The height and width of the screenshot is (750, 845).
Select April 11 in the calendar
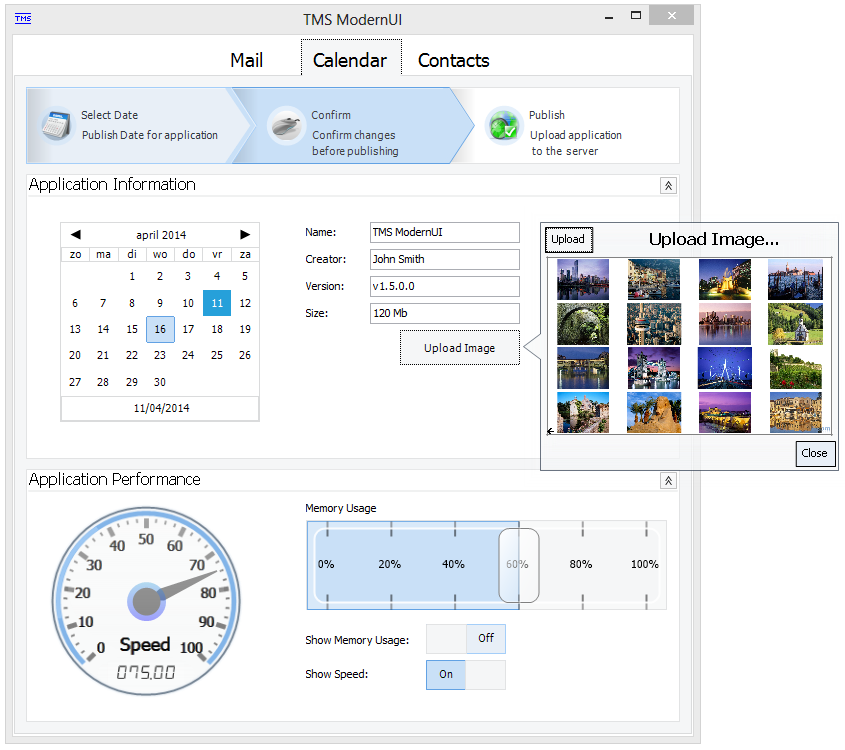(x=217, y=303)
